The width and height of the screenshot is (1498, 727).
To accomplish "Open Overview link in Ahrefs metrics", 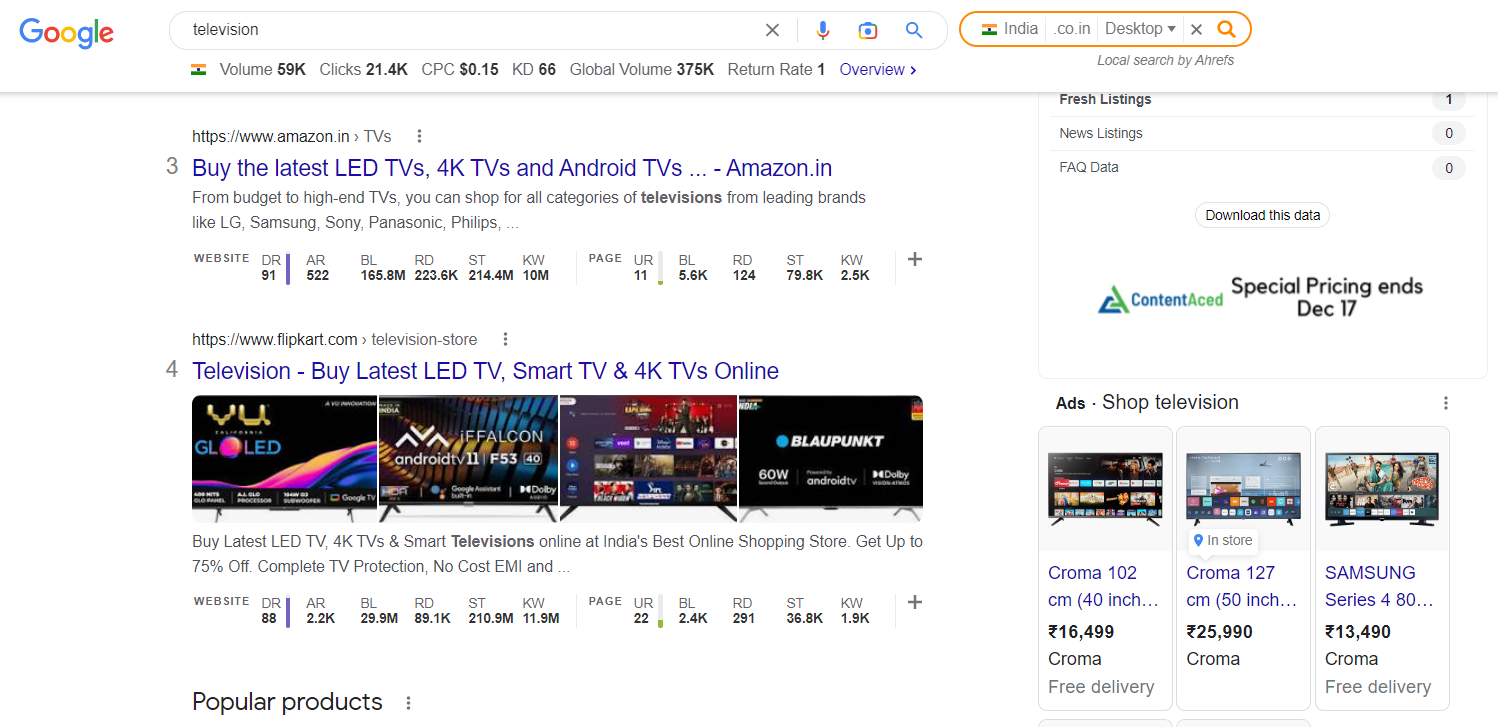I will coord(878,69).
